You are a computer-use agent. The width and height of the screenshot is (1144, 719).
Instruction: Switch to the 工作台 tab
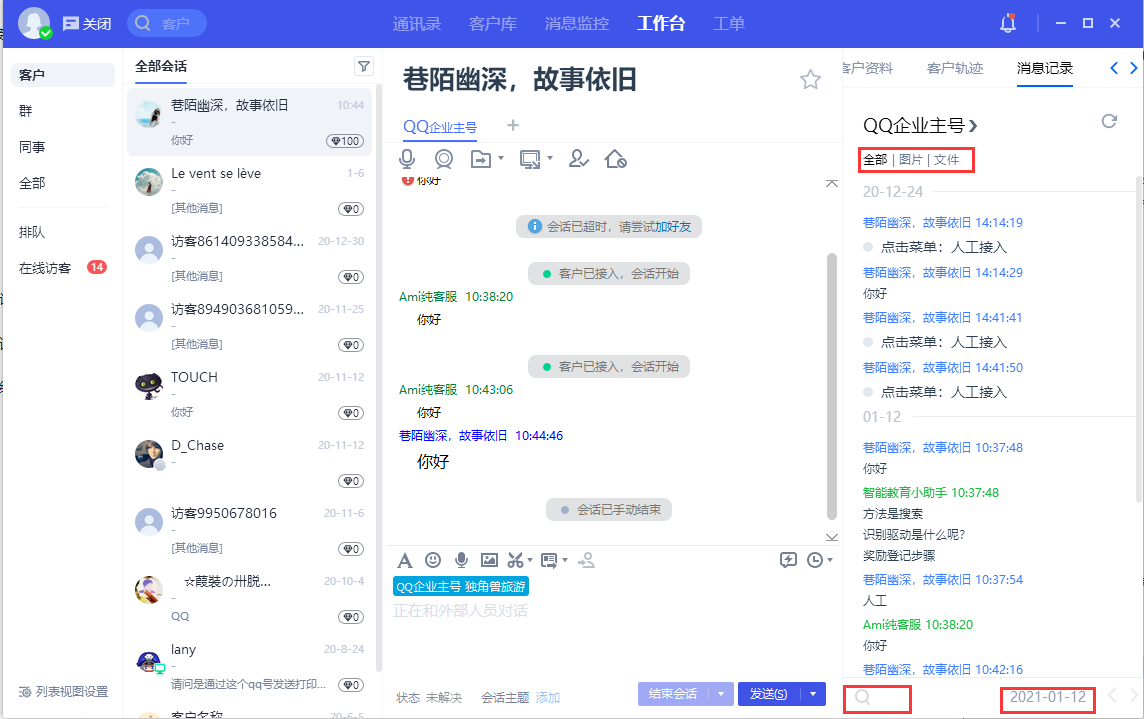pyautogui.click(x=661, y=24)
